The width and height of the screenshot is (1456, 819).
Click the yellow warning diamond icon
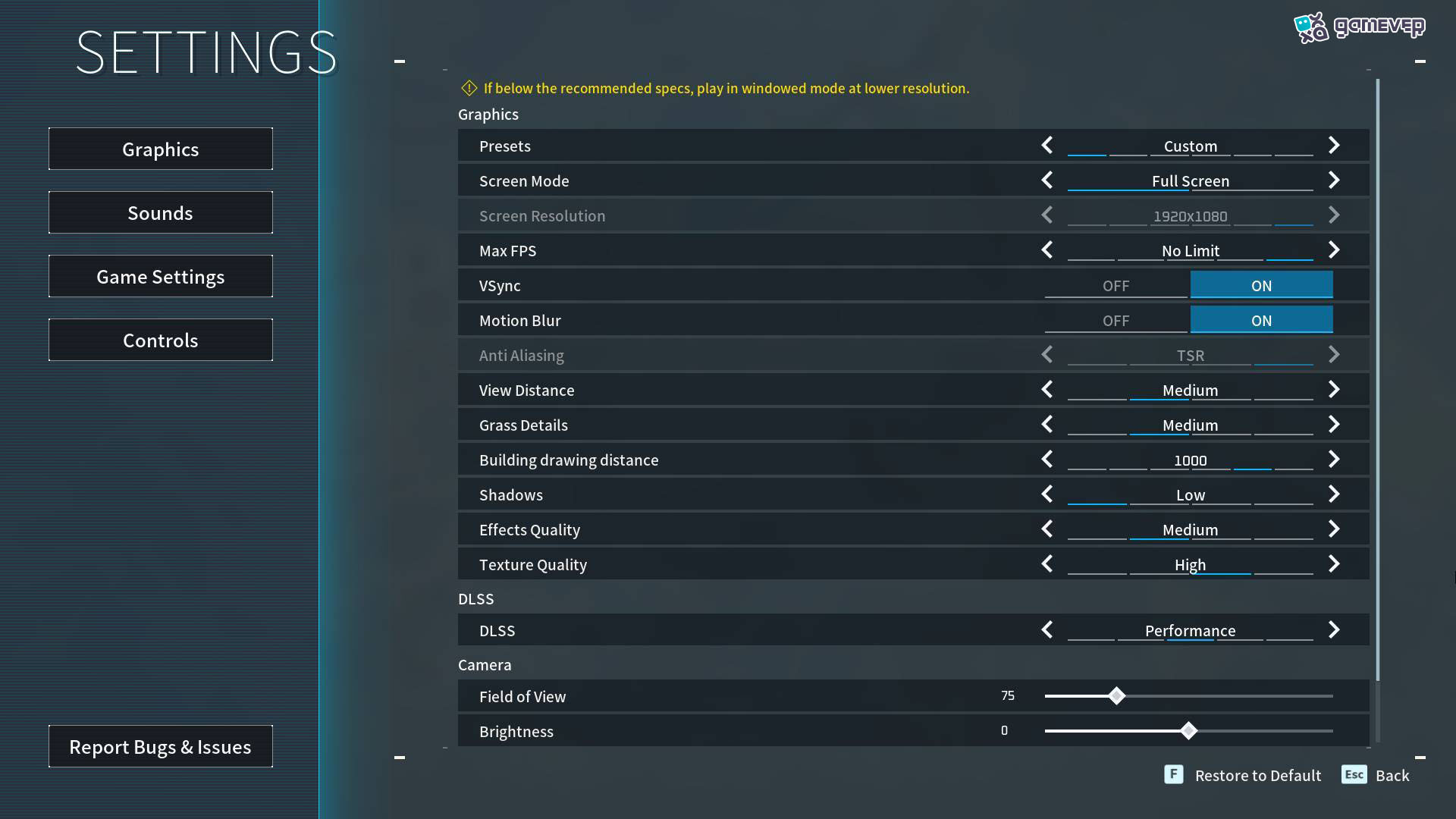[x=469, y=88]
